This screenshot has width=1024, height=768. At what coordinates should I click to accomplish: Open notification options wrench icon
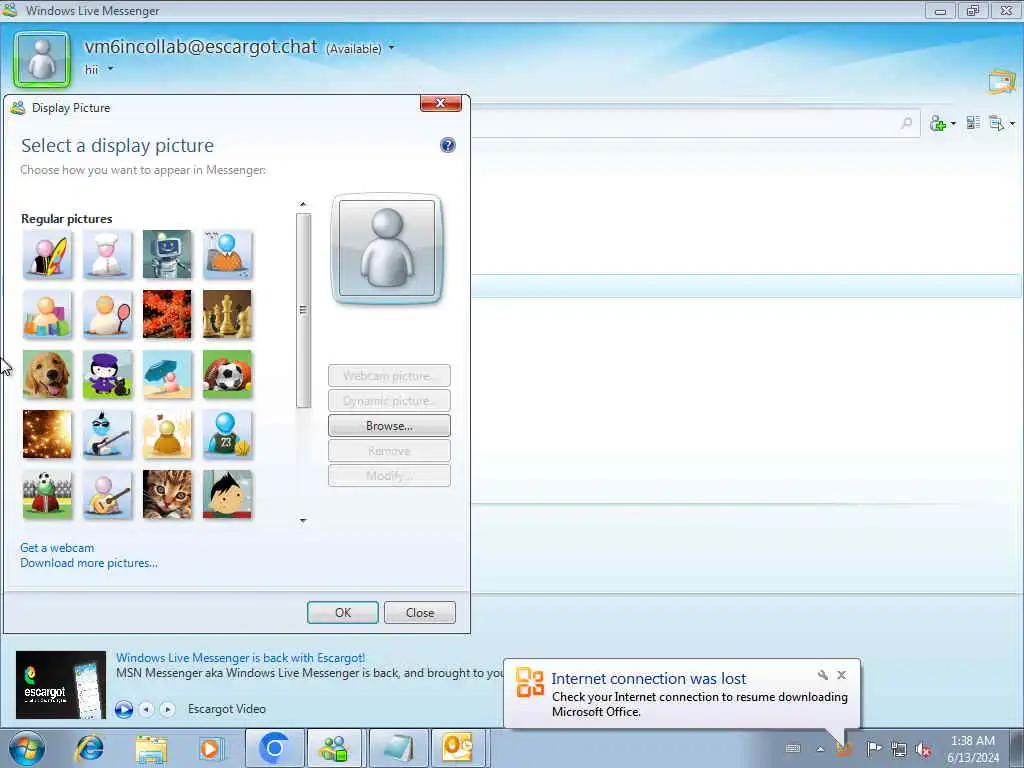click(823, 675)
